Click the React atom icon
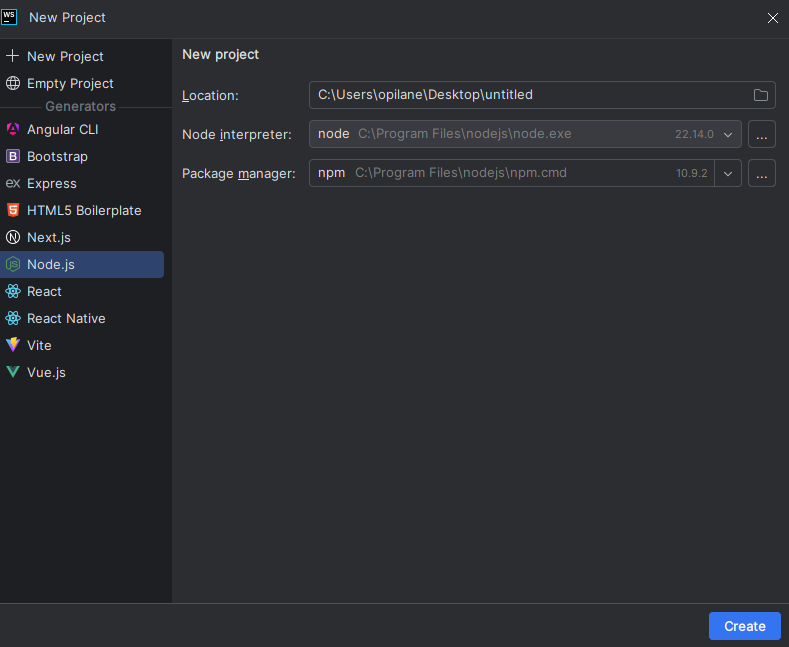The image size is (789, 647). tap(13, 291)
